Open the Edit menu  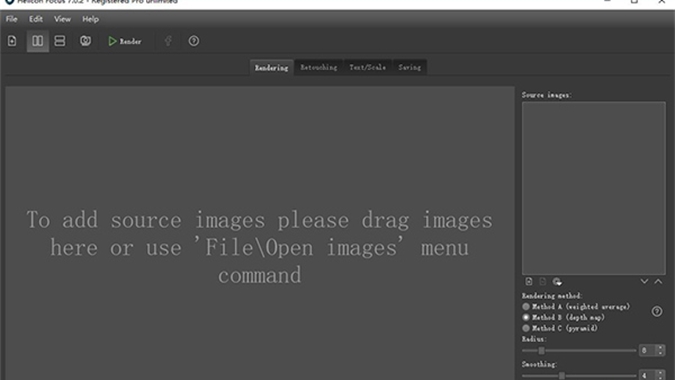point(36,19)
